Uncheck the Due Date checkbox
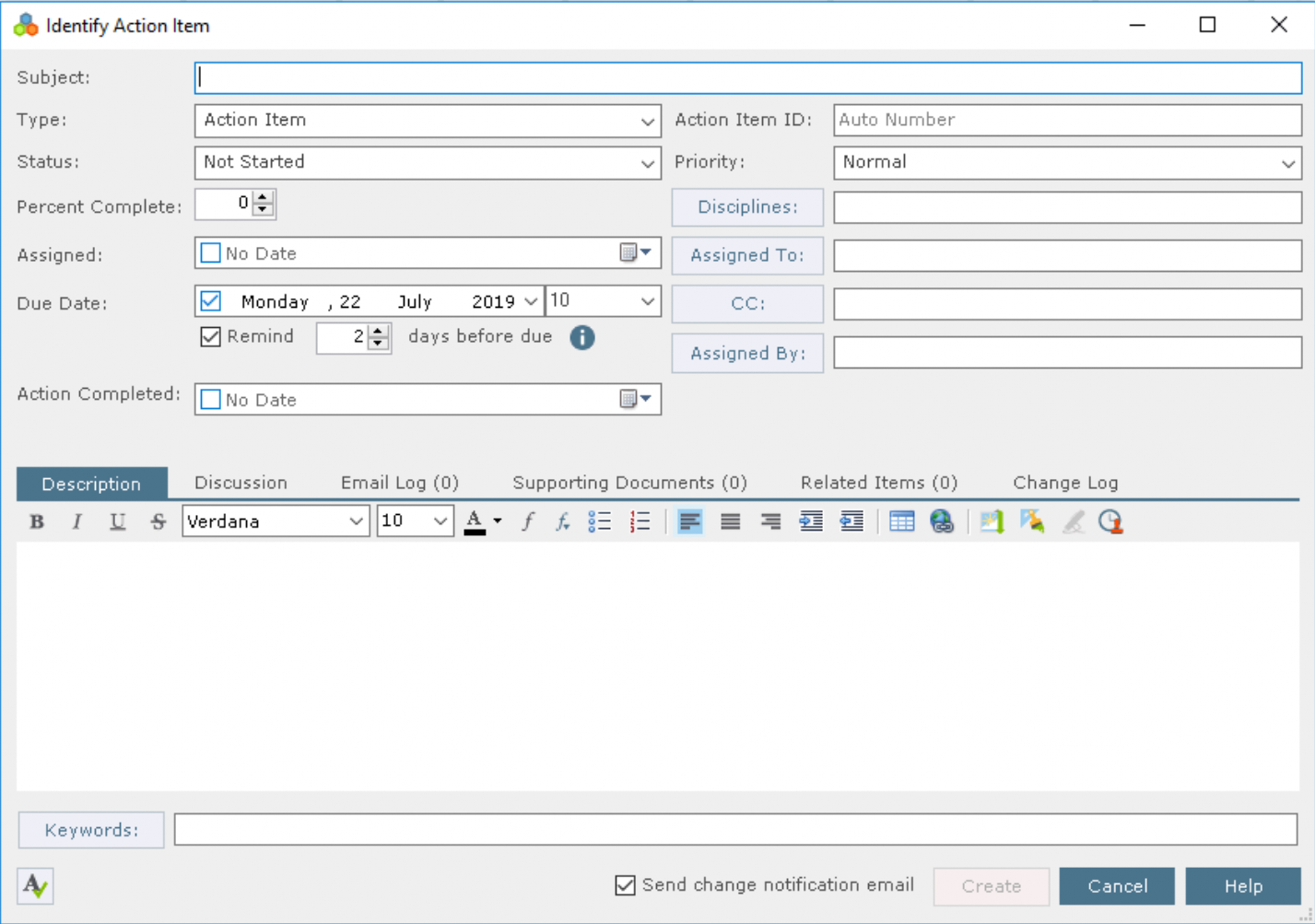Image resolution: width=1315 pixels, height=924 pixels. pos(211,301)
